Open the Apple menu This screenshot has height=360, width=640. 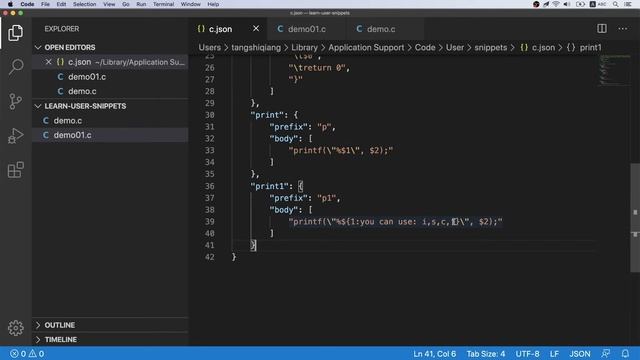[x=10, y=4]
